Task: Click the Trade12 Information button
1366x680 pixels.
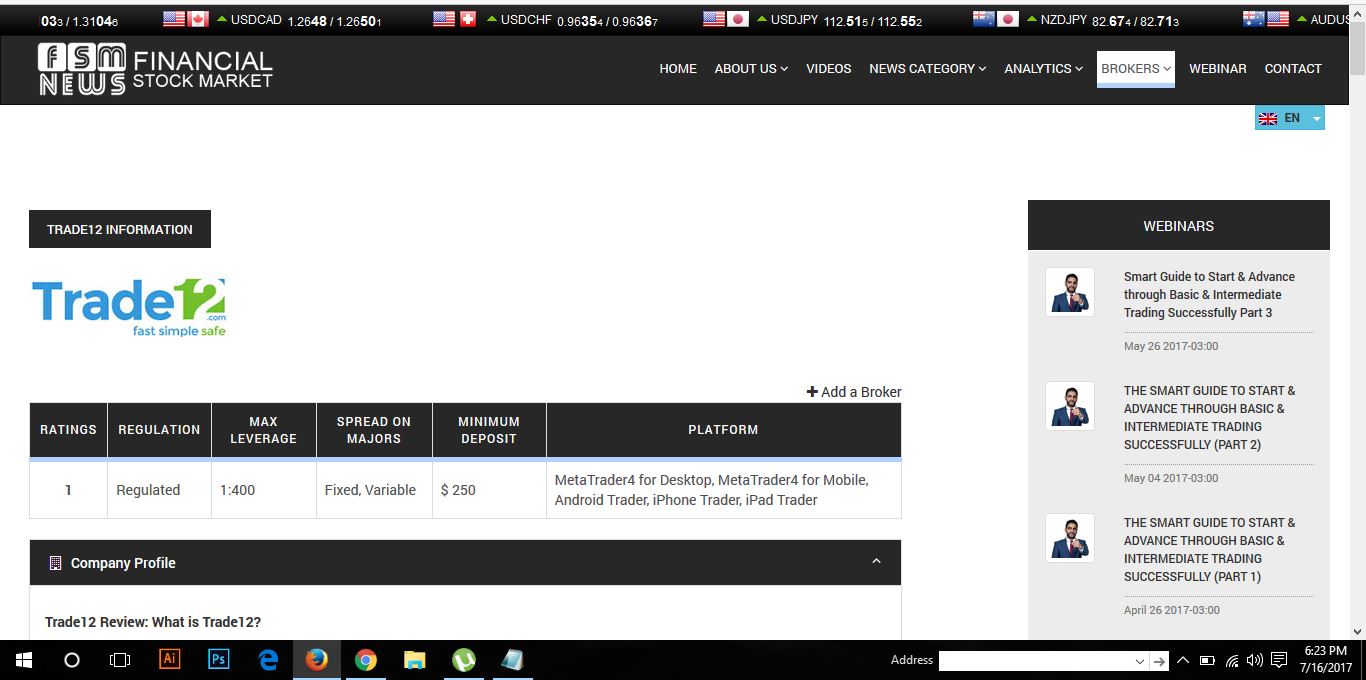Action: (x=120, y=229)
